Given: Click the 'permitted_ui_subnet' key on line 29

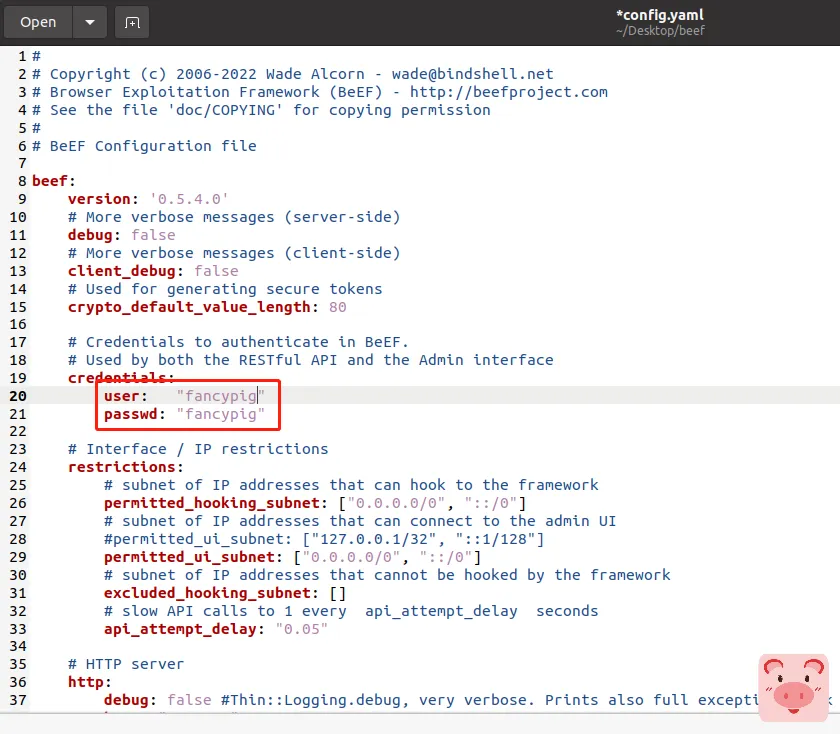Looking at the screenshot, I should 190,557.
